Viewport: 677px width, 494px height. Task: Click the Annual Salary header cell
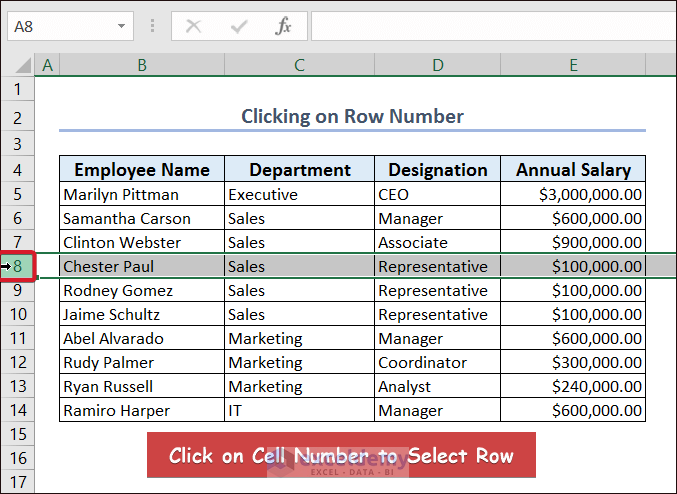click(573, 169)
